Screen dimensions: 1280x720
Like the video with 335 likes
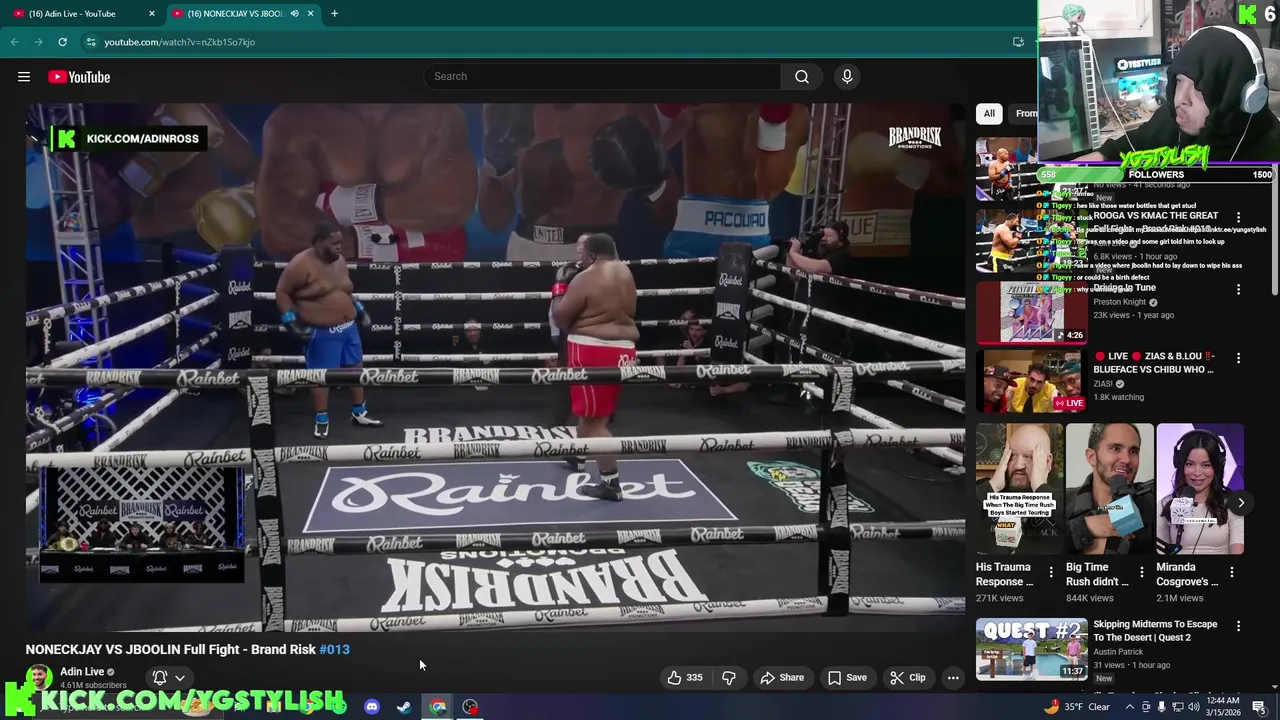686,677
